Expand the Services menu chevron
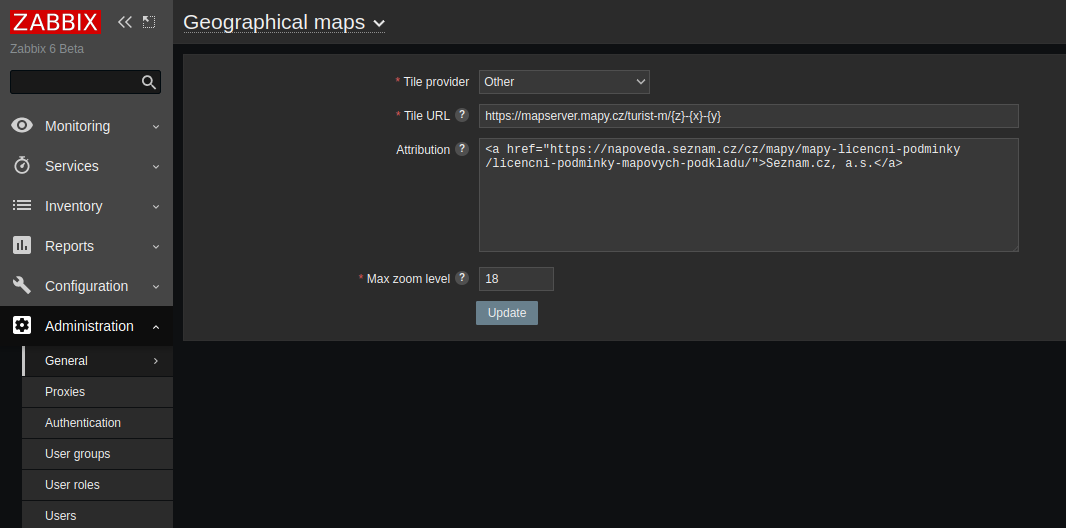Image resolution: width=1066 pixels, height=528 pixels. (x=156, y=166)
